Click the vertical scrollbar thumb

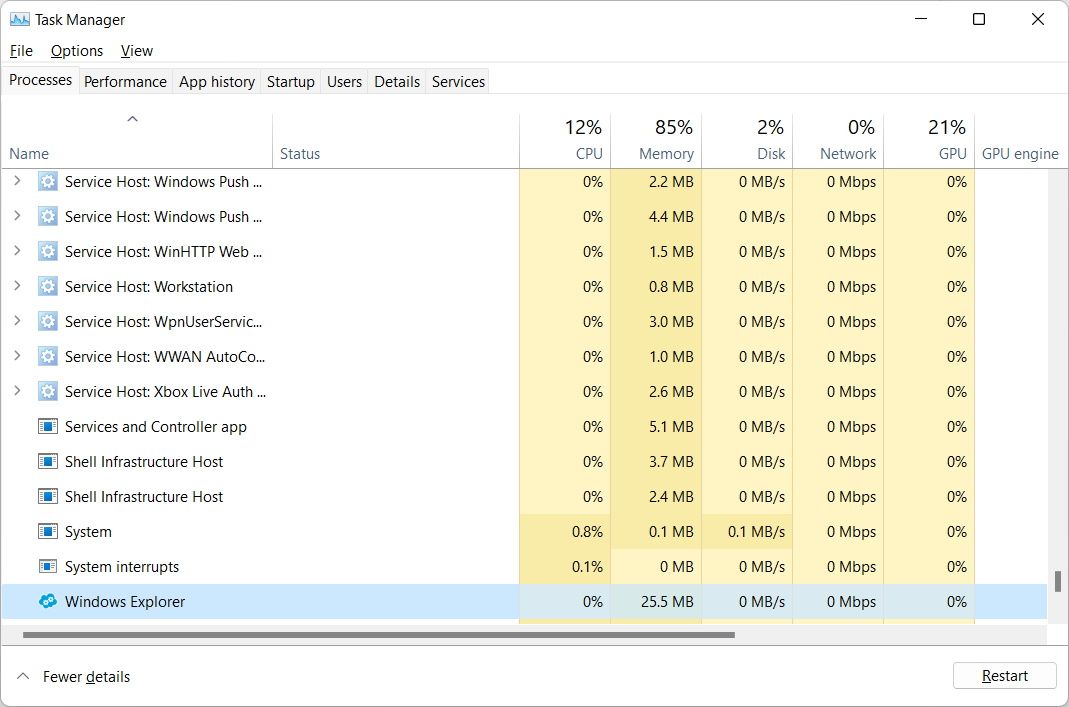tap(1057, 581)
